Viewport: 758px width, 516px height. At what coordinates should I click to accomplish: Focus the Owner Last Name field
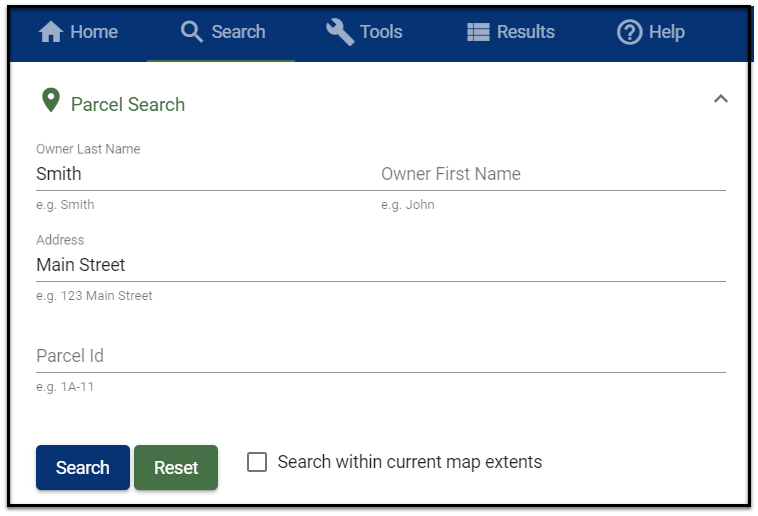coord(200,174)
